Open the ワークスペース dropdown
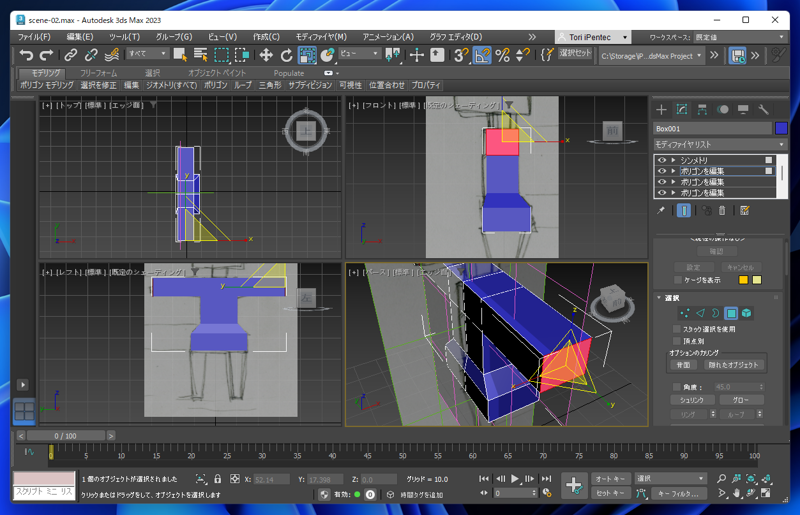 pyautogui.click(x=740, y=37)
